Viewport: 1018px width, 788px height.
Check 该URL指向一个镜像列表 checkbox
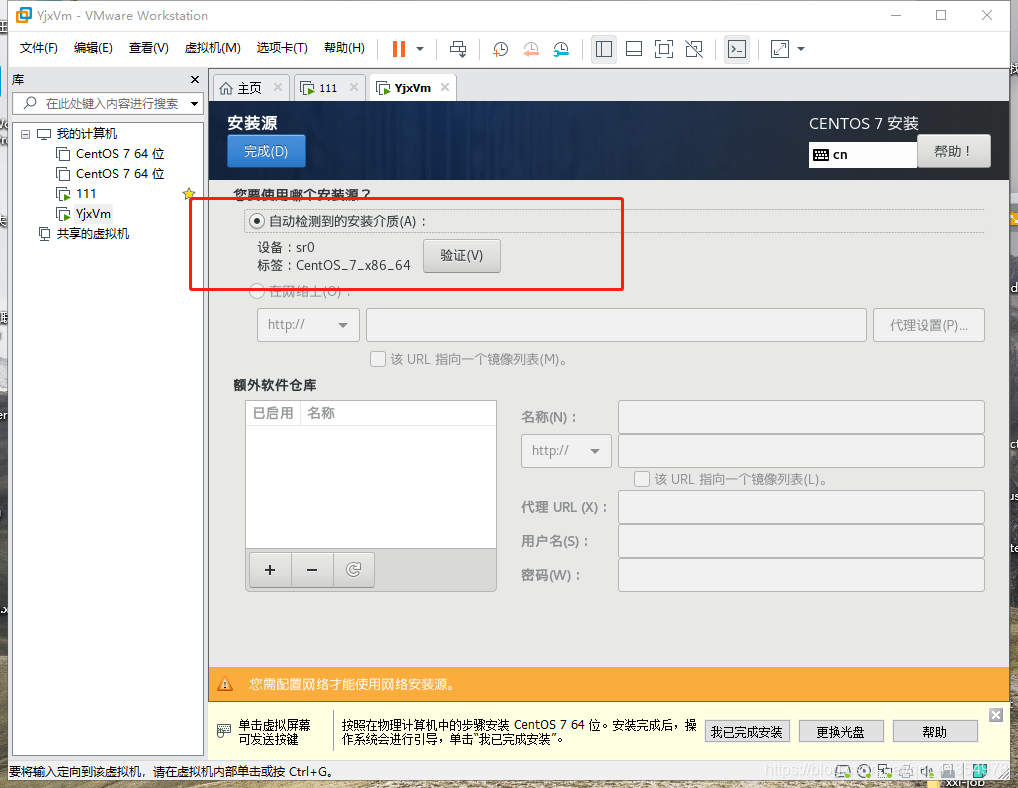tap(377, 357)
